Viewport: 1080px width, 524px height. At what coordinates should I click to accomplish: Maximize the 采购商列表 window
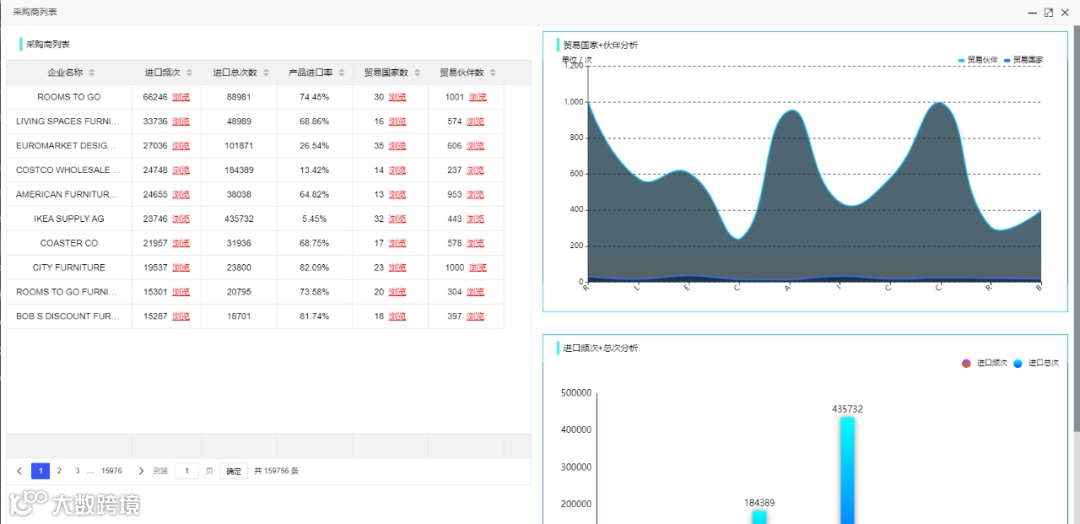click(x=1048, y=12)
